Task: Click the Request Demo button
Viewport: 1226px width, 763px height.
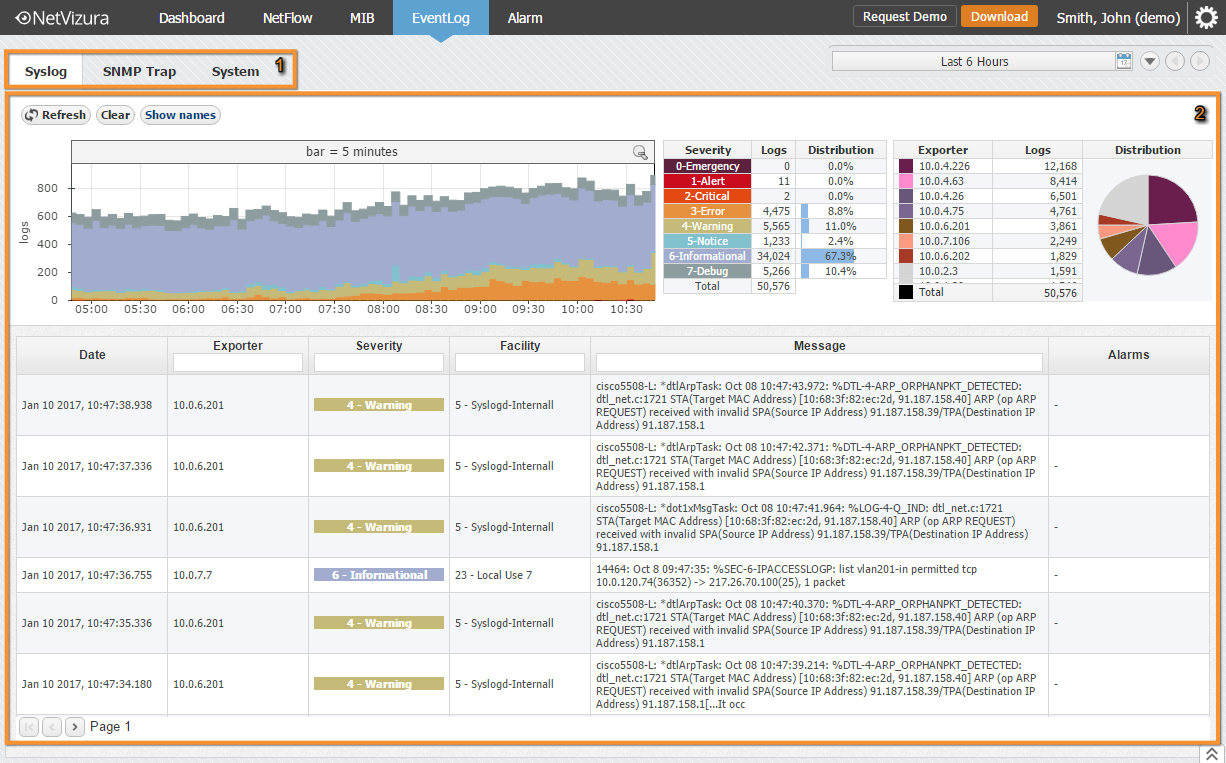Action: pyautogui.click(x=904, y=17)
